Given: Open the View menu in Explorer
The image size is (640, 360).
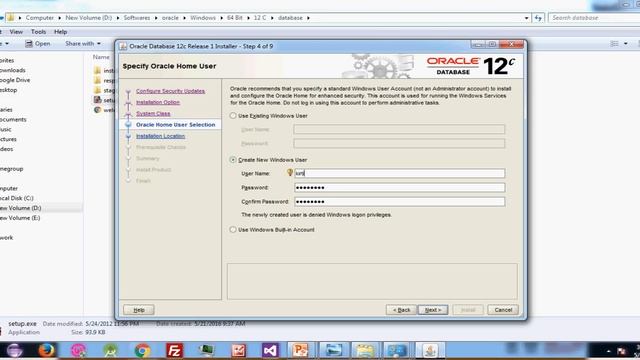Looking at the screenshot, I should point(16,32).
